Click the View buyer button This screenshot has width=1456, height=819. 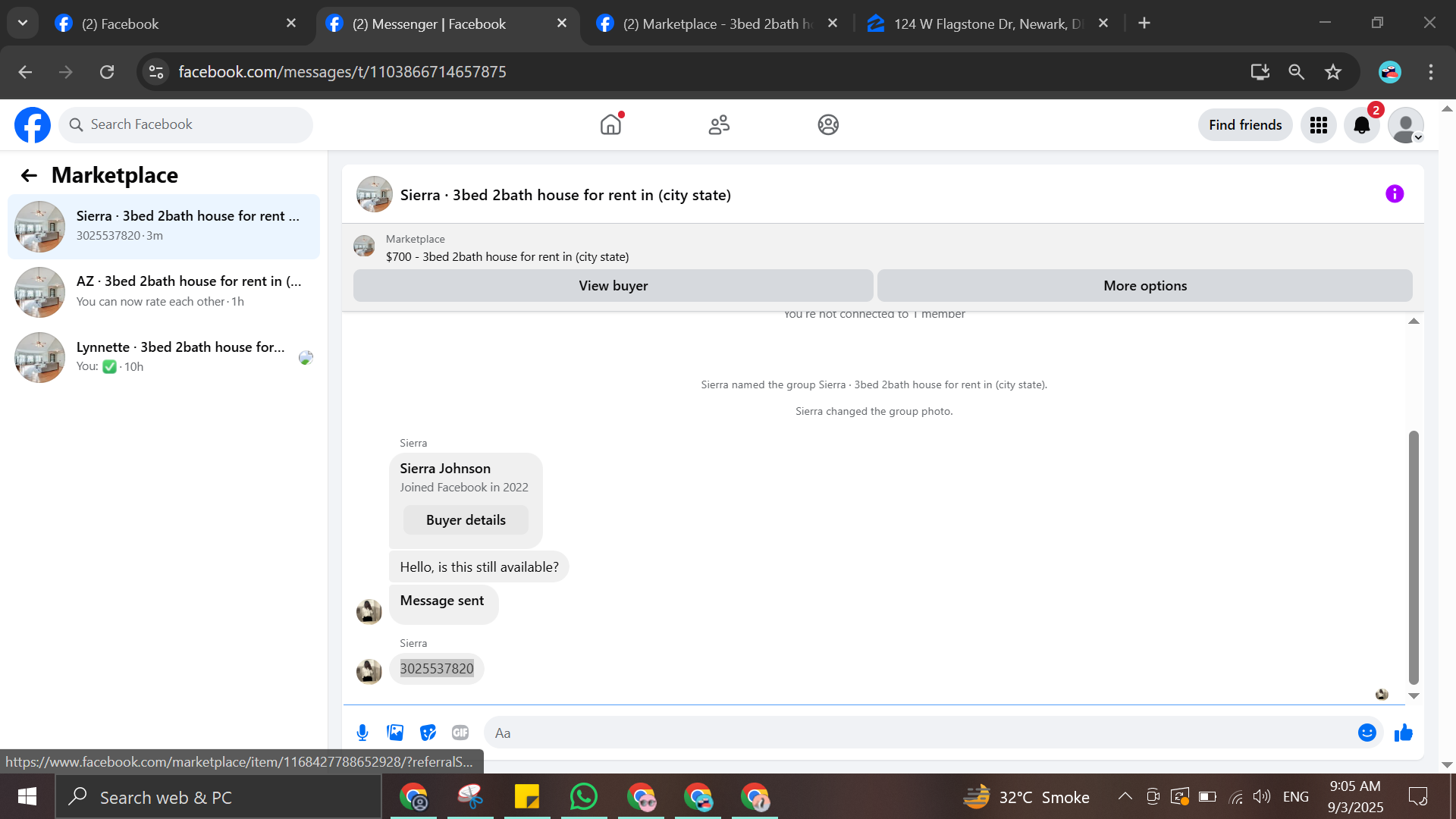coord(613,286)
